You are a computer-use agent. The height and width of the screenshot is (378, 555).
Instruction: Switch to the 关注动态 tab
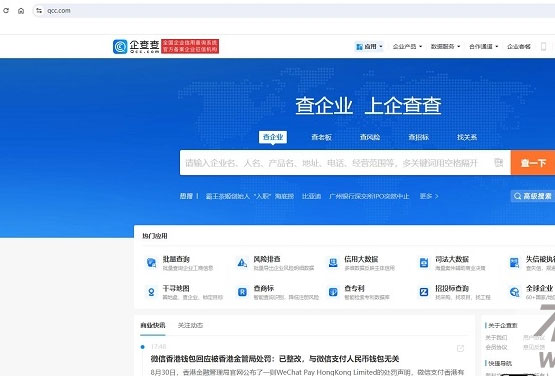pyautogui.click(x=190, y=325)
